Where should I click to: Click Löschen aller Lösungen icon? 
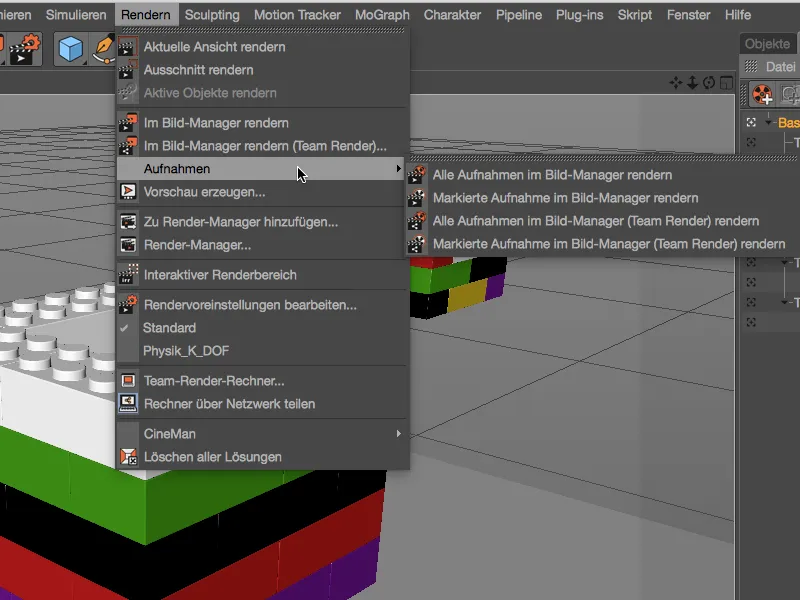click(x=128, y=457)
